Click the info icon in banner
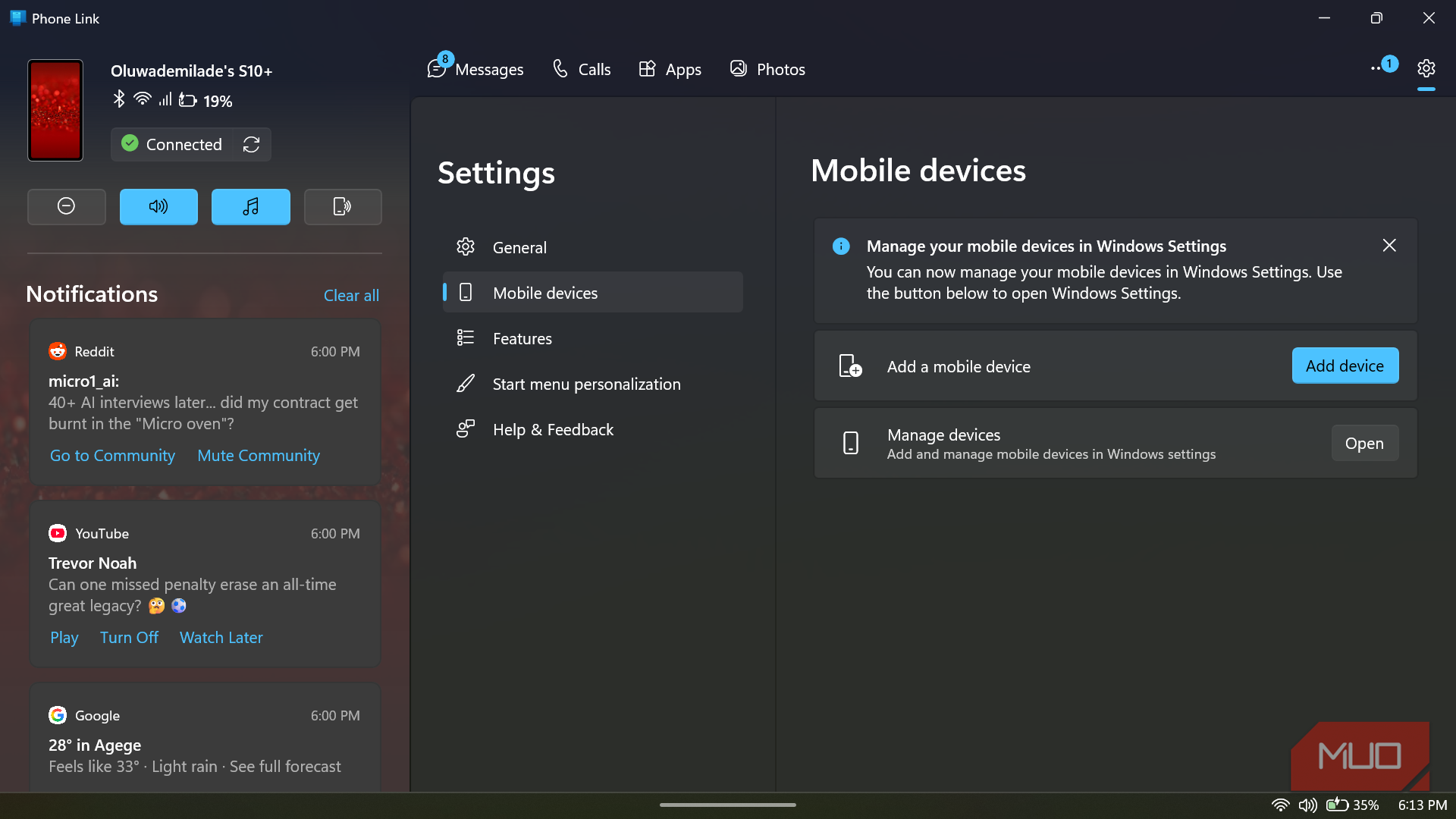 tap(841, 246)
